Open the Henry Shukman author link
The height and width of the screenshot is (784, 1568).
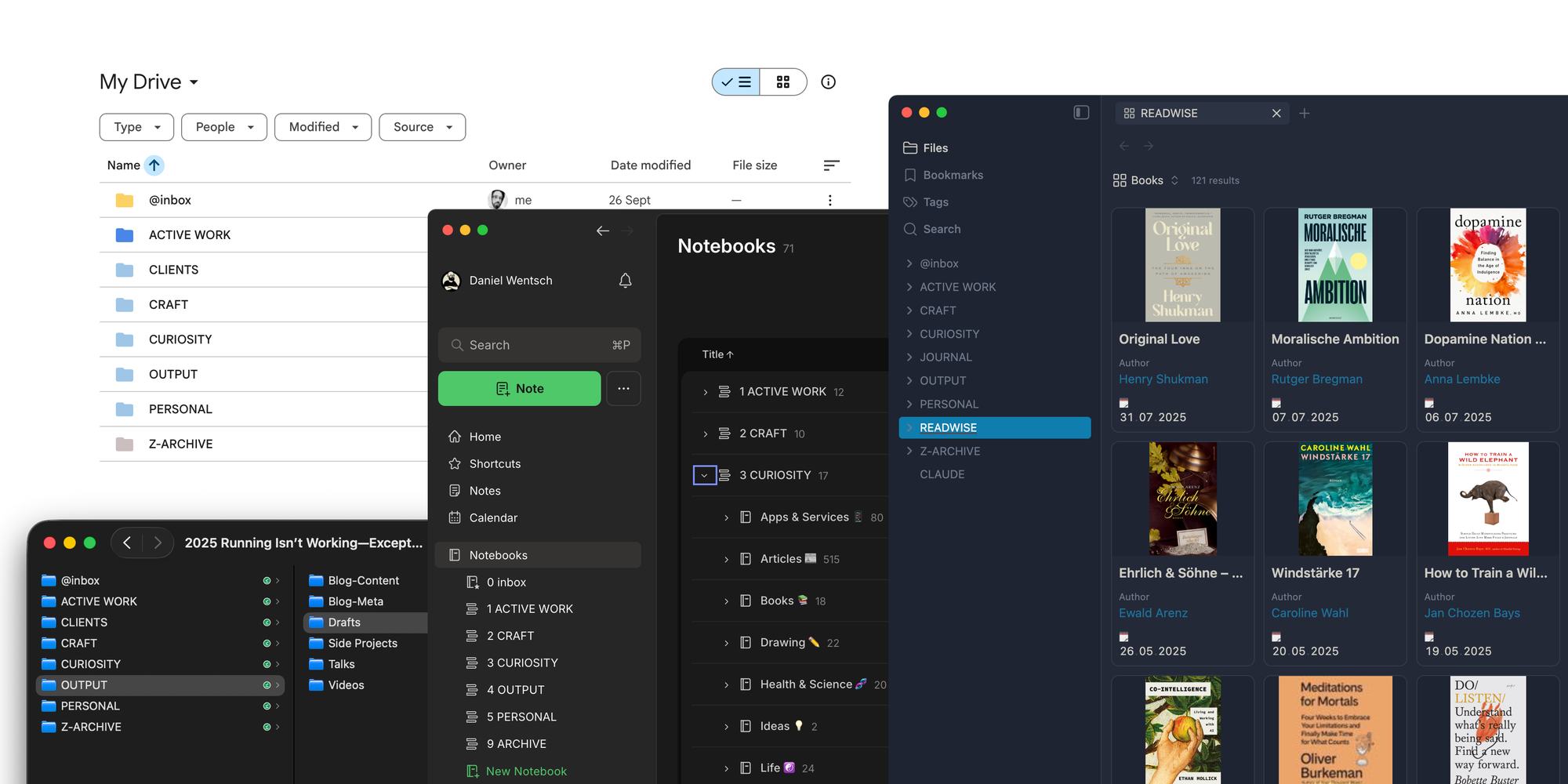(x=1163, y=379)
